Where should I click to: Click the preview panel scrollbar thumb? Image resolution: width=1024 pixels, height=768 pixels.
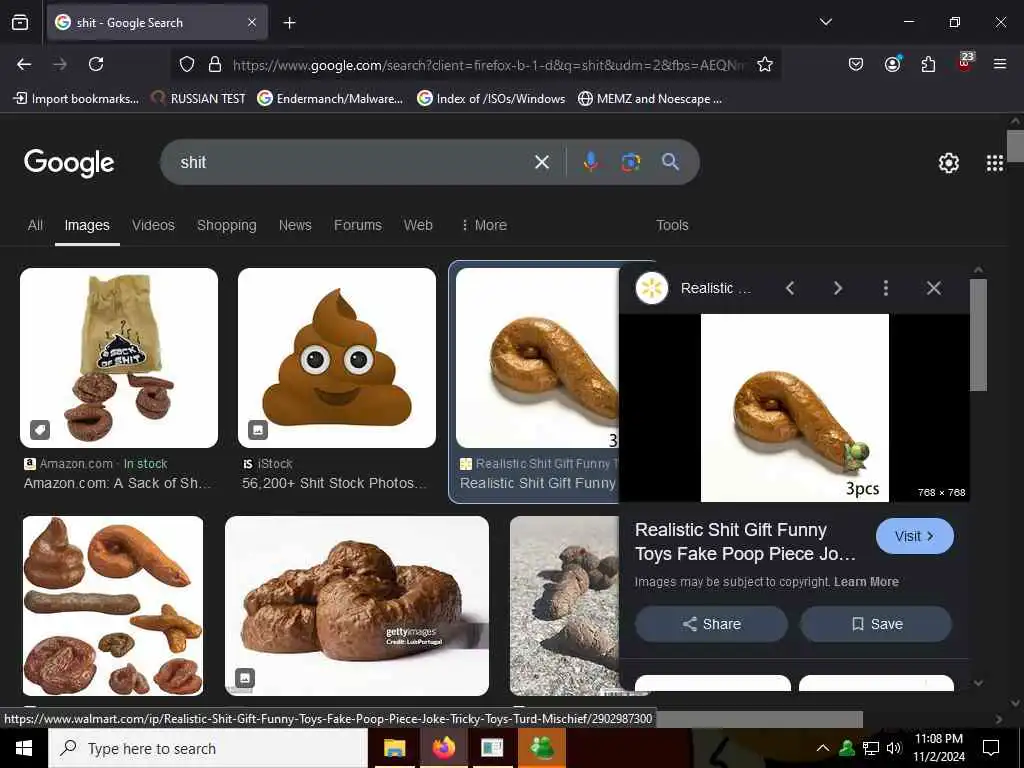tap(978, 334)
